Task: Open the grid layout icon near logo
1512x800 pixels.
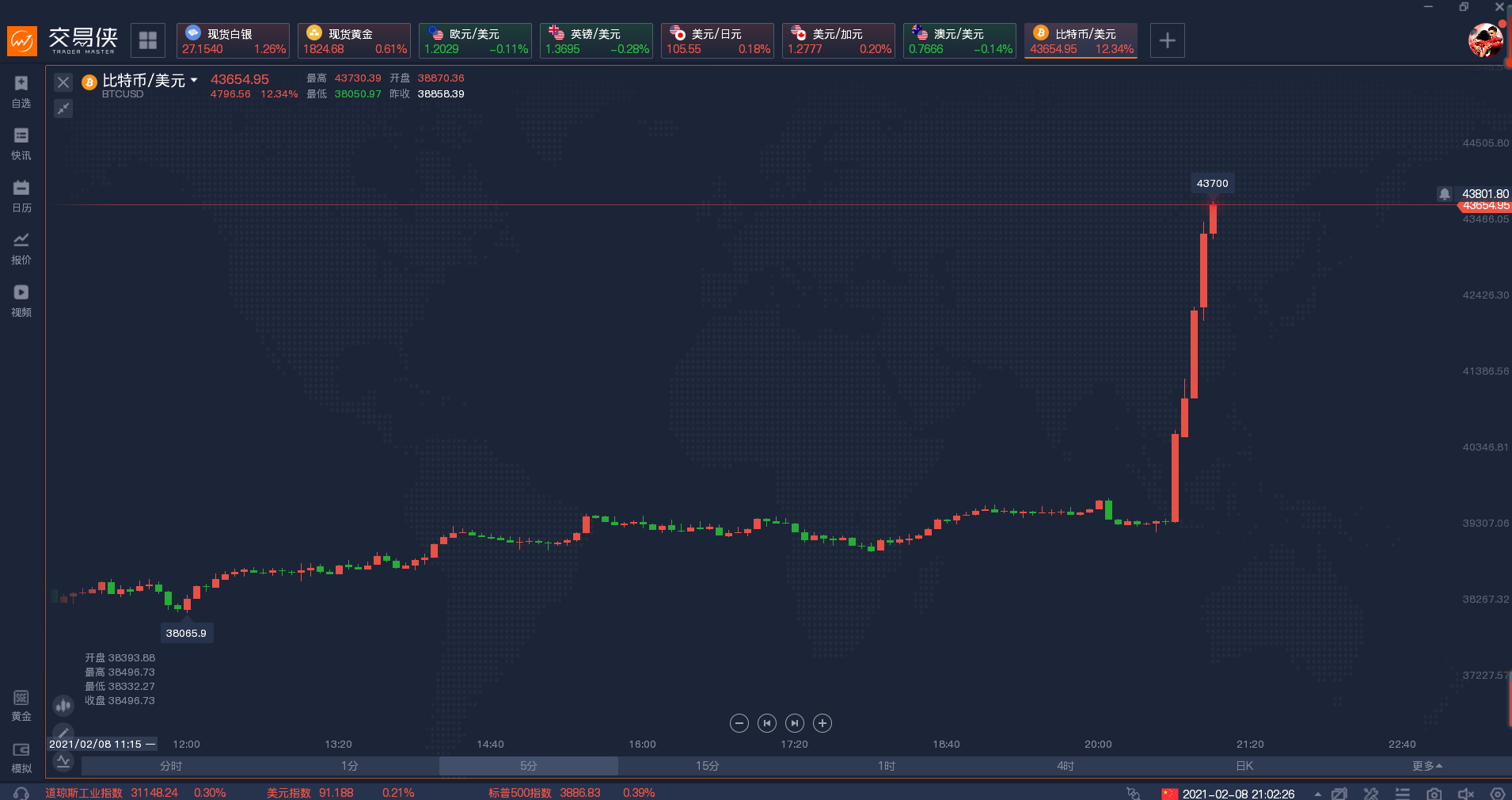Action: [x=148, y=40]
